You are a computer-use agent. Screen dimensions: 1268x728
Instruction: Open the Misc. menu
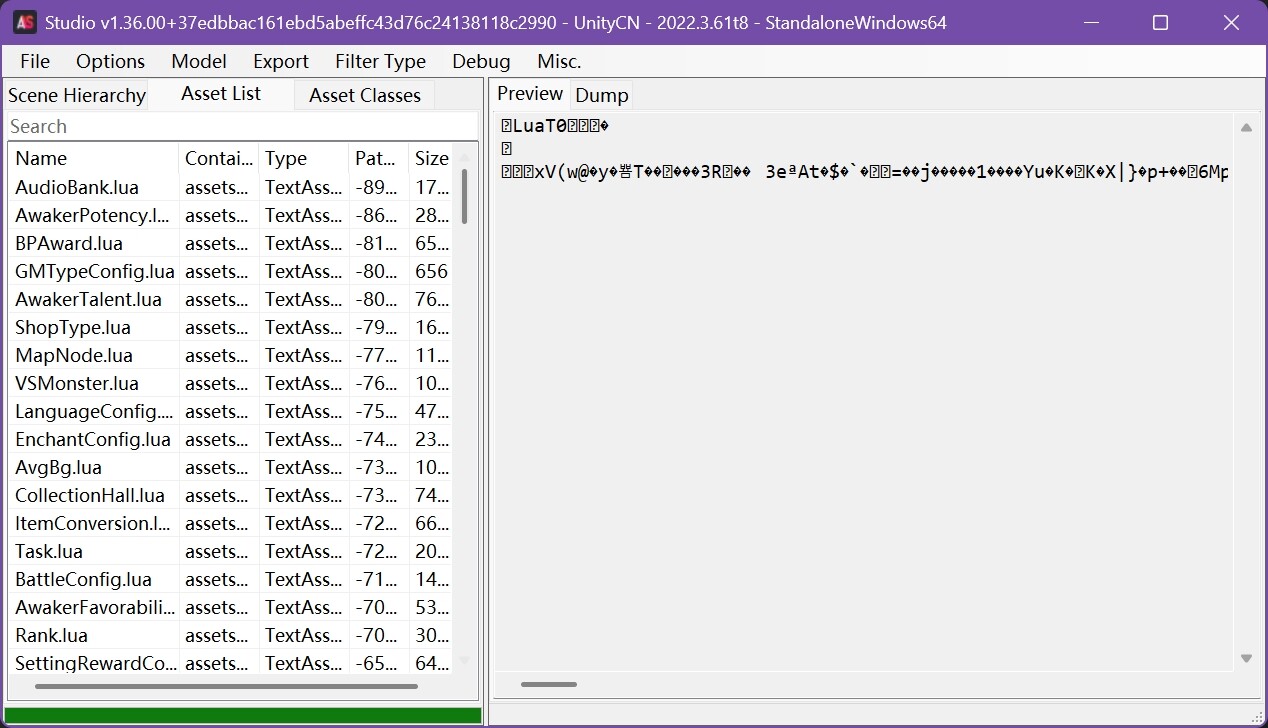(x=559, y=61)
